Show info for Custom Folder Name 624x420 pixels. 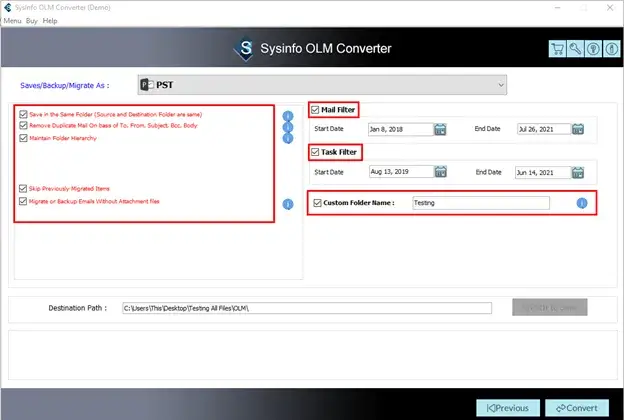click(582, 203)
